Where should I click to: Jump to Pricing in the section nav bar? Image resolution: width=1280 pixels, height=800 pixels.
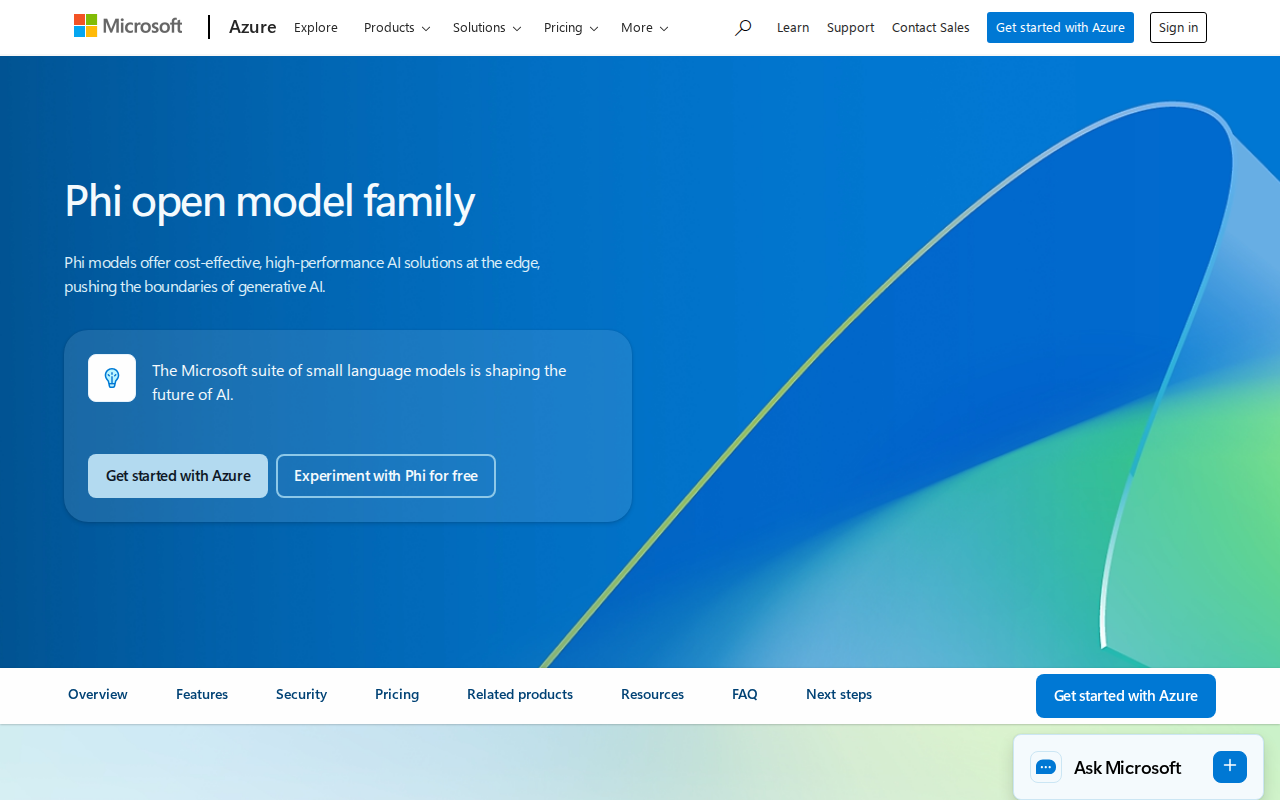click(397, 694)
